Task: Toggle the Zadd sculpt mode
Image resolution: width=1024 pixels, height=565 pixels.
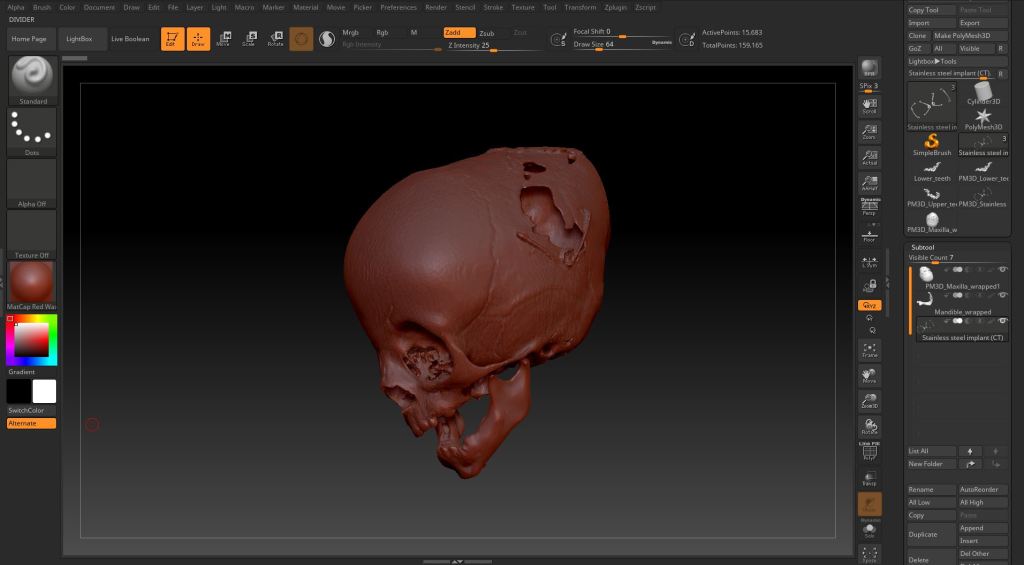Action: 459,32
